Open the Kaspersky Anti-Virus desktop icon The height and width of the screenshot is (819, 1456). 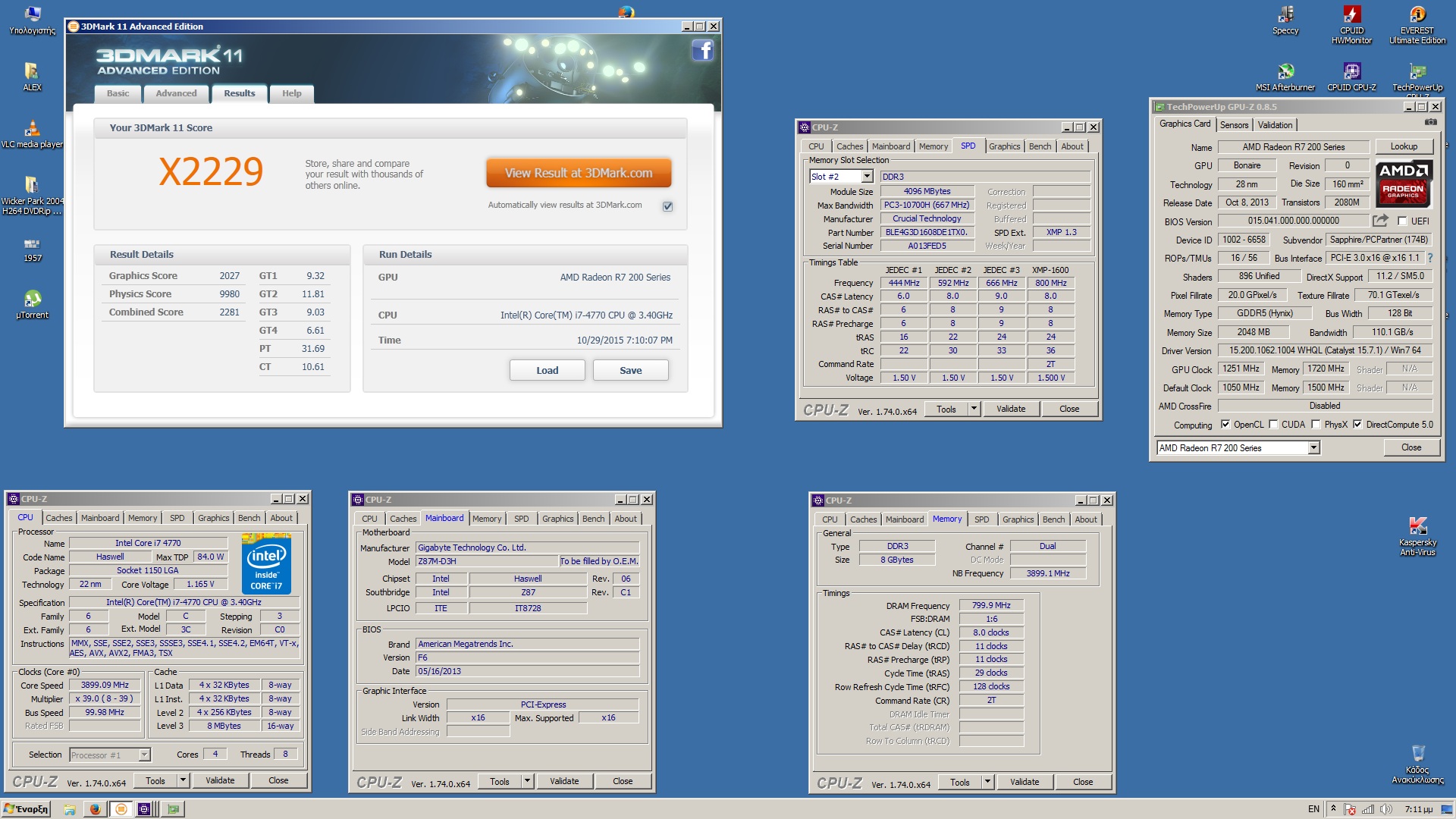point(1417,536)
